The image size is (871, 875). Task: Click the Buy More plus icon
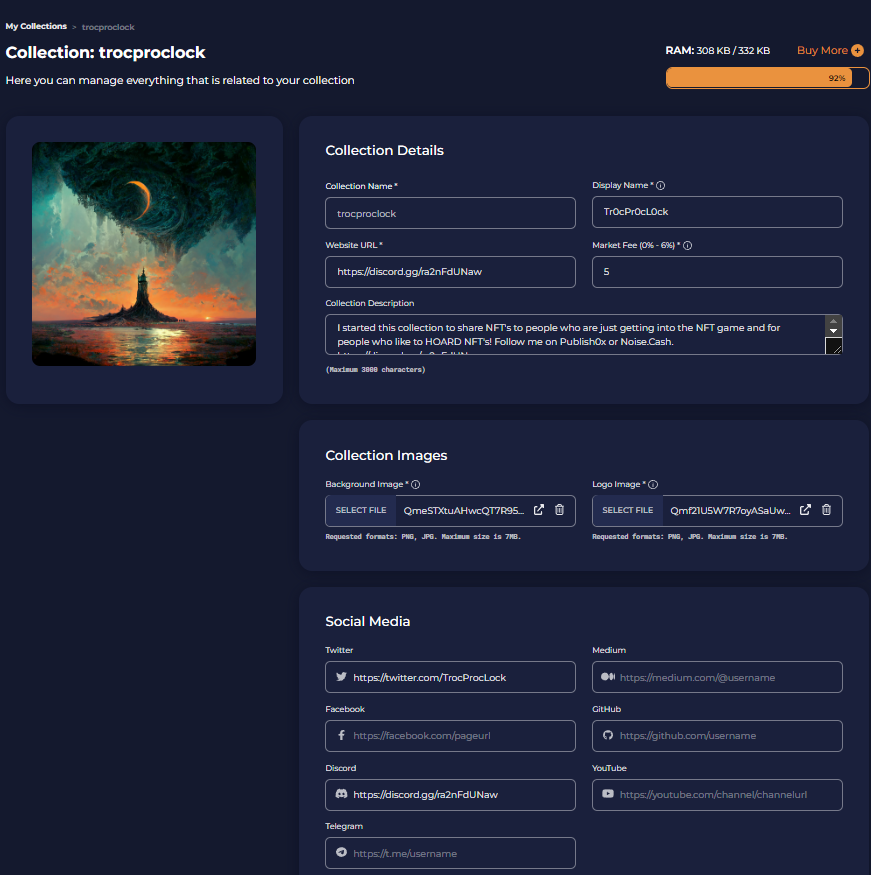858,51
